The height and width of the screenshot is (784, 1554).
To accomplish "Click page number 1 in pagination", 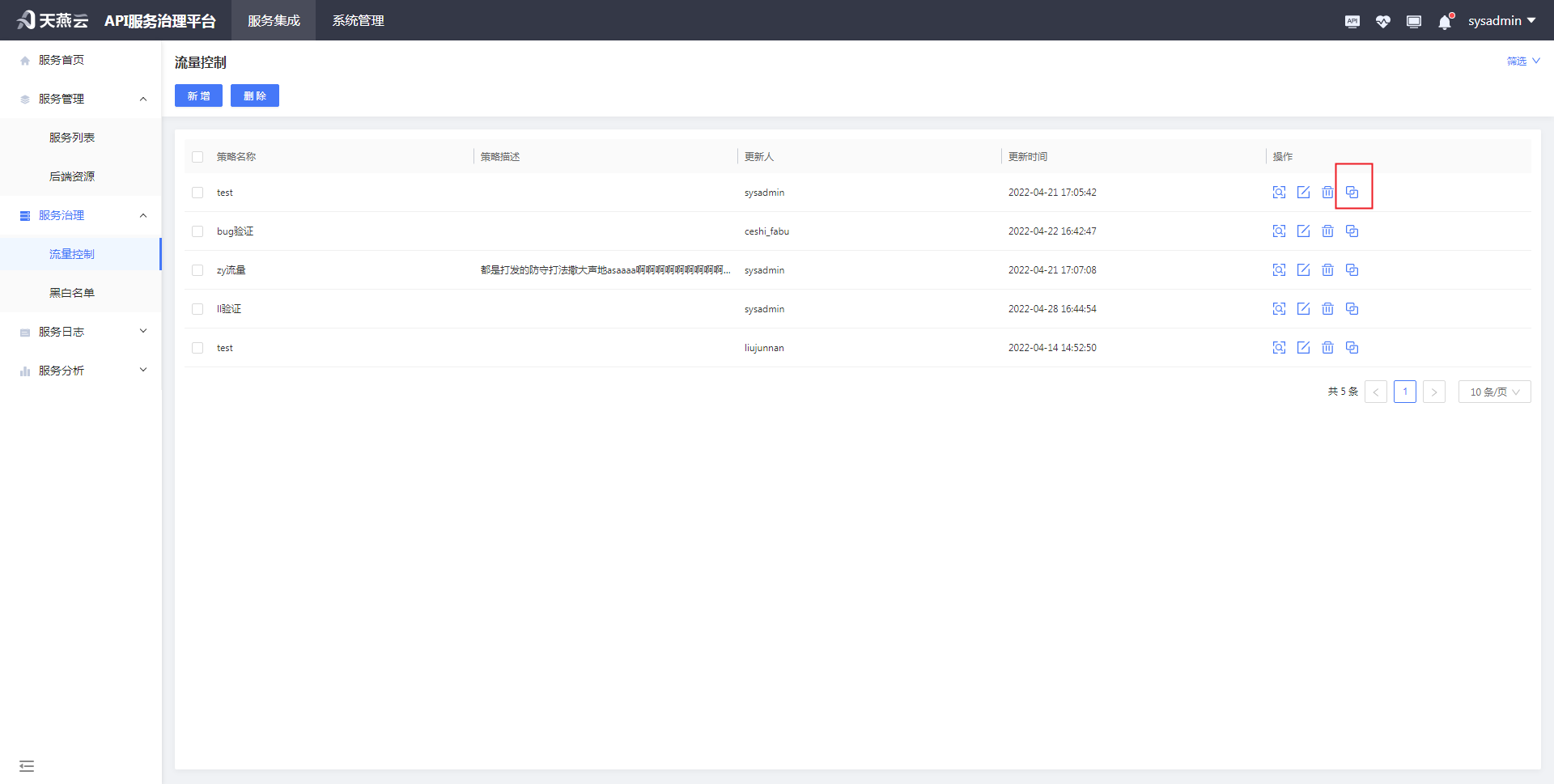I will click(1404, 392).
